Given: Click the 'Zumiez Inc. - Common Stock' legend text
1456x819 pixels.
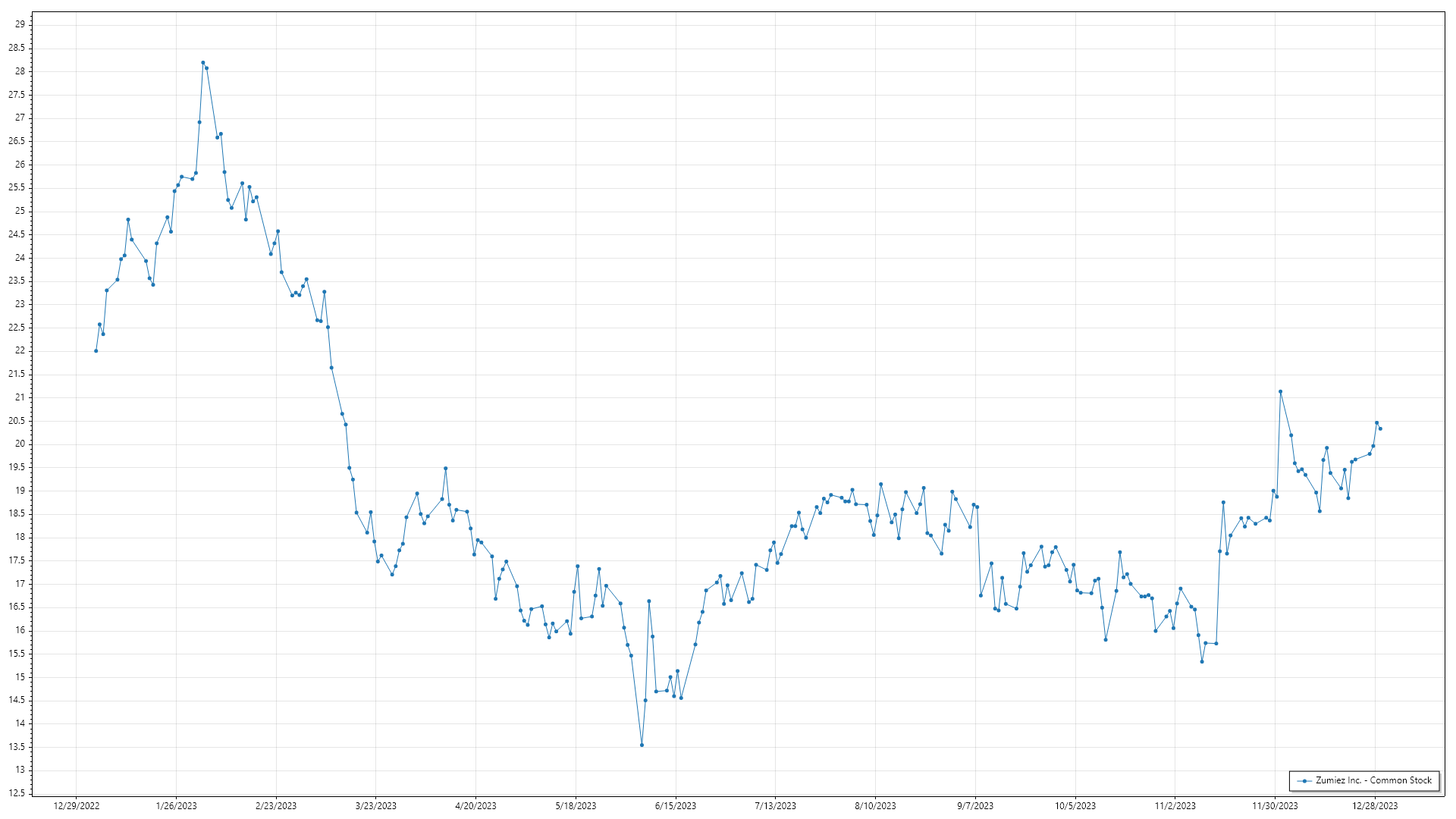Looking at the screenshot, I should (x=1373, y=780).
